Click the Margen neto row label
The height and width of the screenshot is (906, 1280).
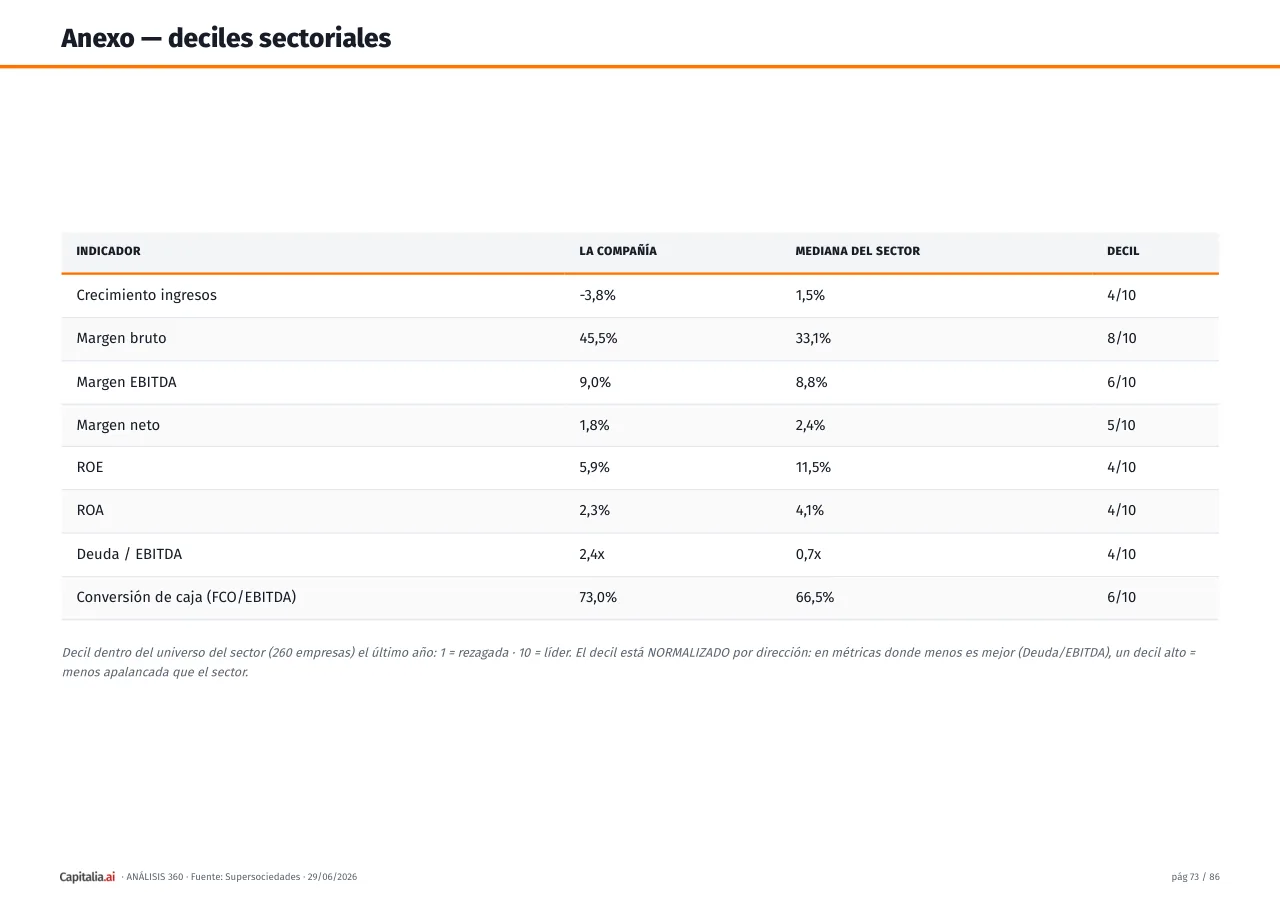tap(118, 425)
